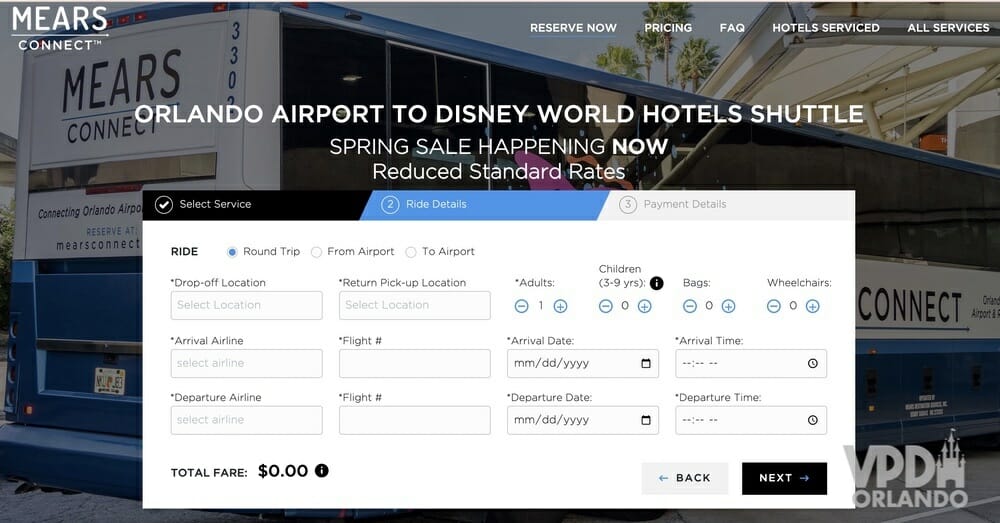Click the Next button

tap(784, 478)
